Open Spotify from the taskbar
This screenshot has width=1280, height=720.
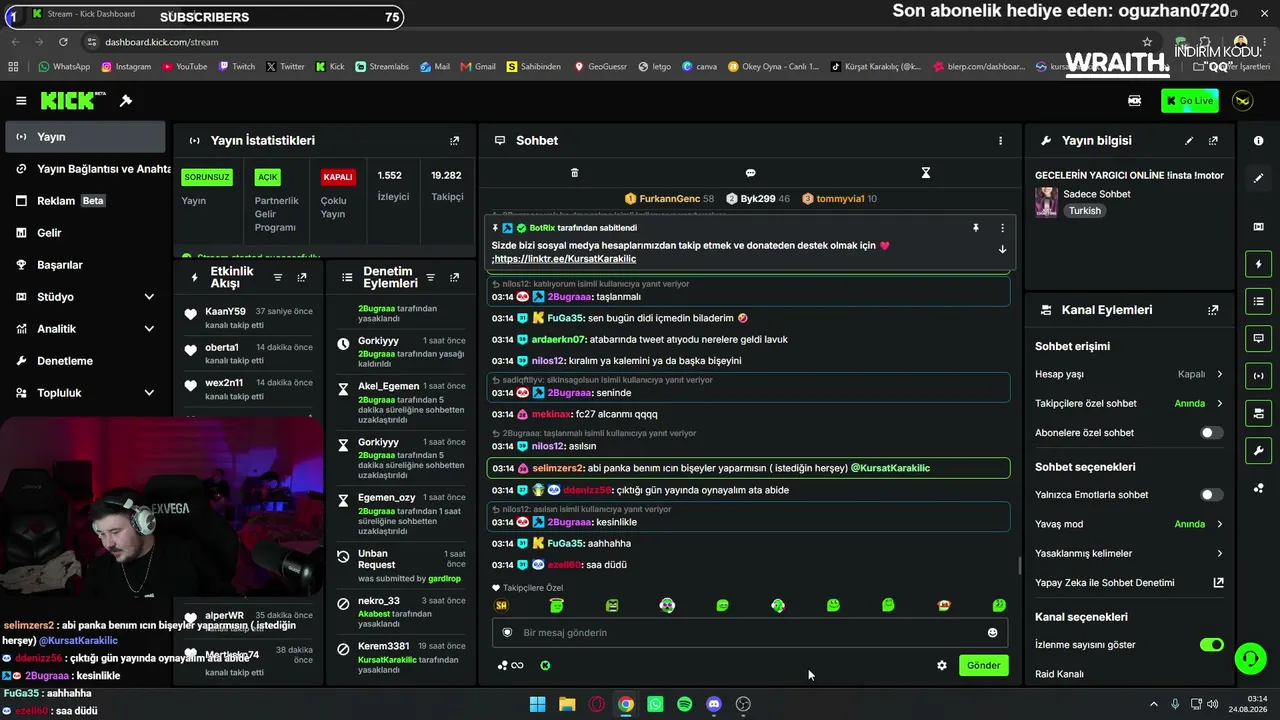684,704
